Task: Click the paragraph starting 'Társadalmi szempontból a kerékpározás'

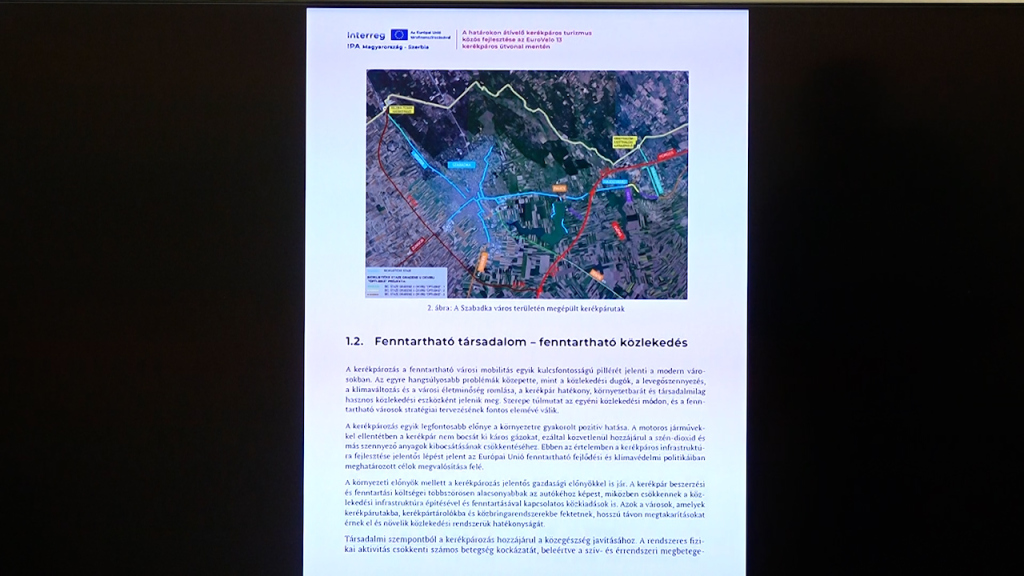Action: click(525, 545)
